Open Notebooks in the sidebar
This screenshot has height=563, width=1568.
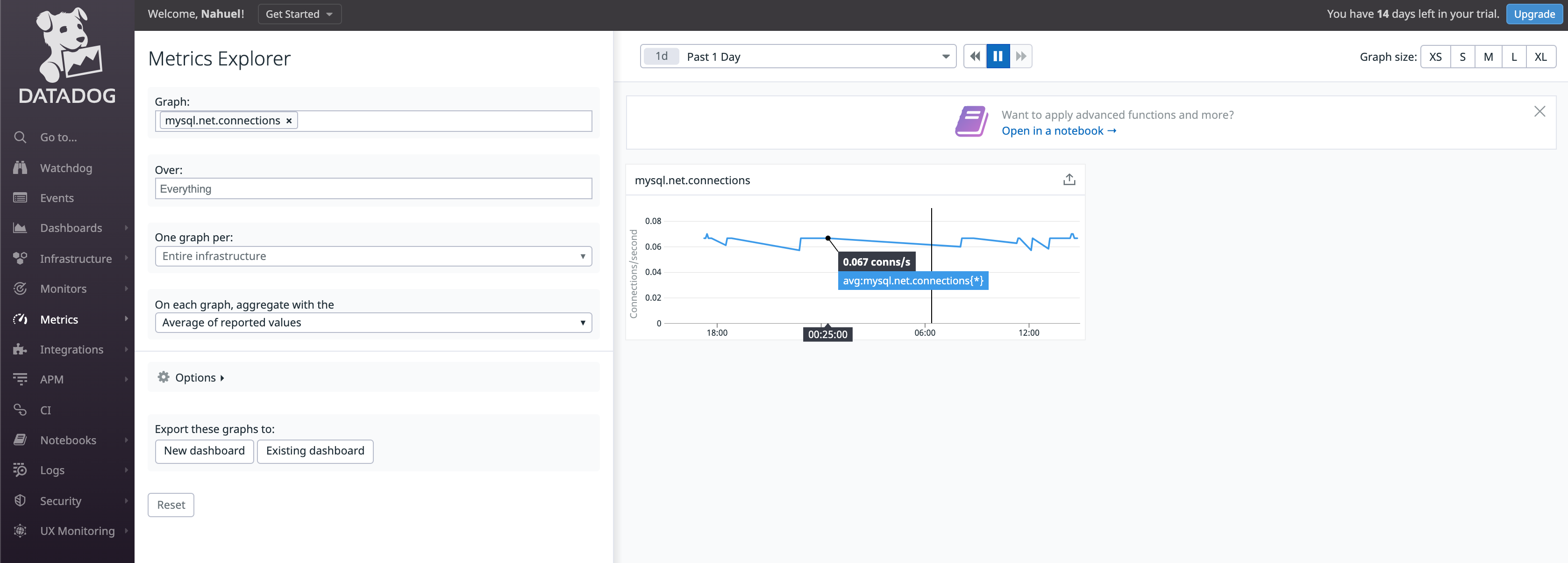pos(68,440)
